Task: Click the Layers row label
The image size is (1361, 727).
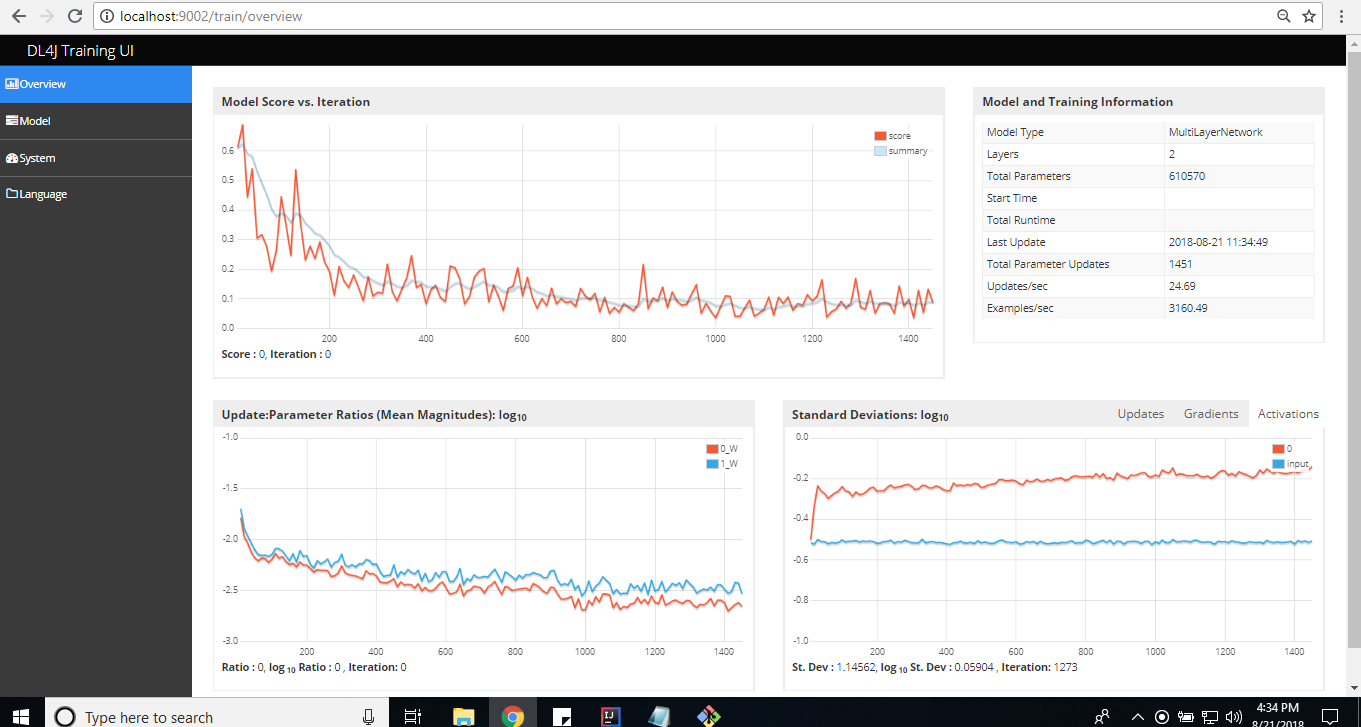Action: point(1003,154)
